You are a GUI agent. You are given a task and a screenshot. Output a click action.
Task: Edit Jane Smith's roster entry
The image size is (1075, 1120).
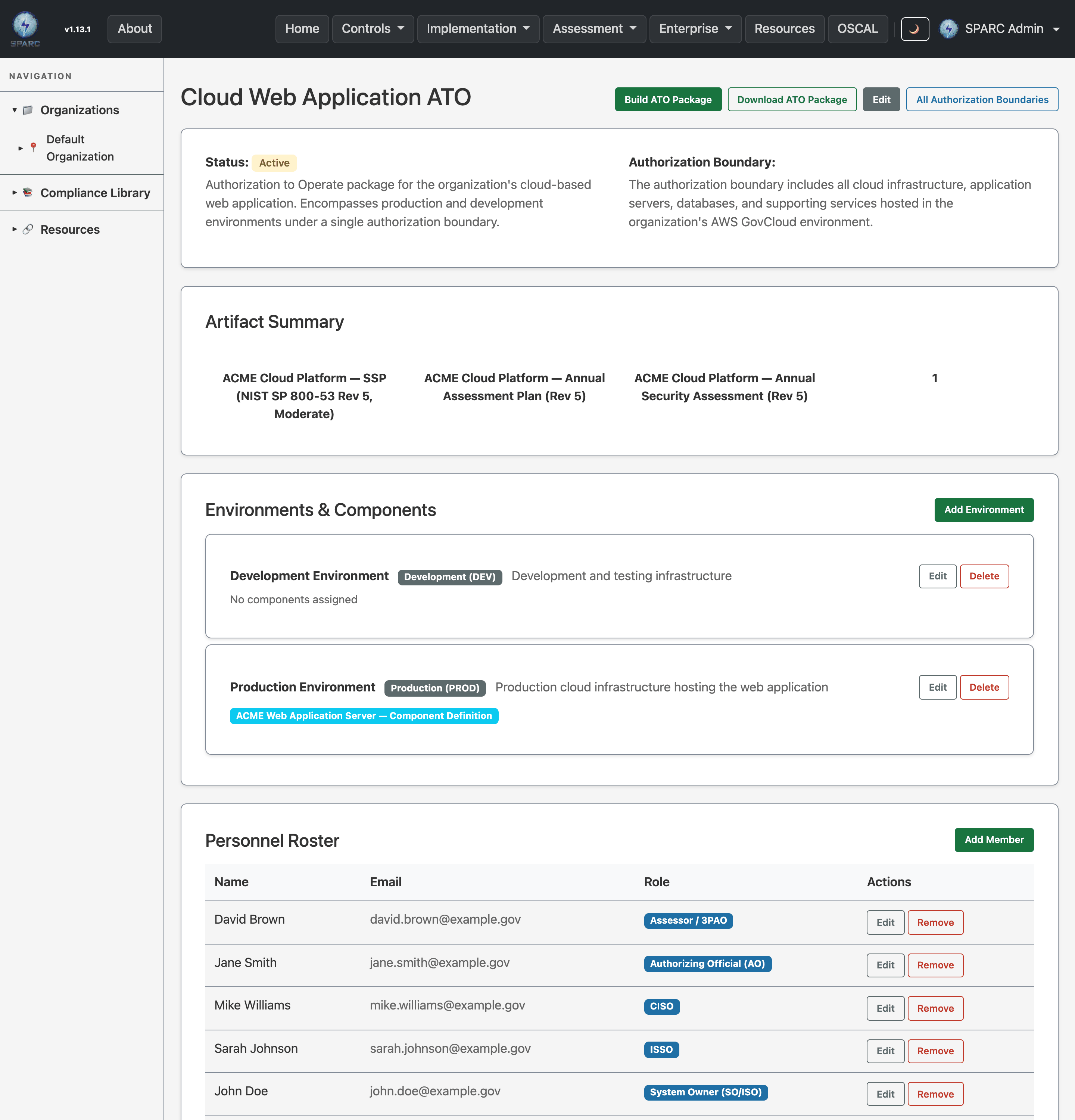[x=885, y=965]
